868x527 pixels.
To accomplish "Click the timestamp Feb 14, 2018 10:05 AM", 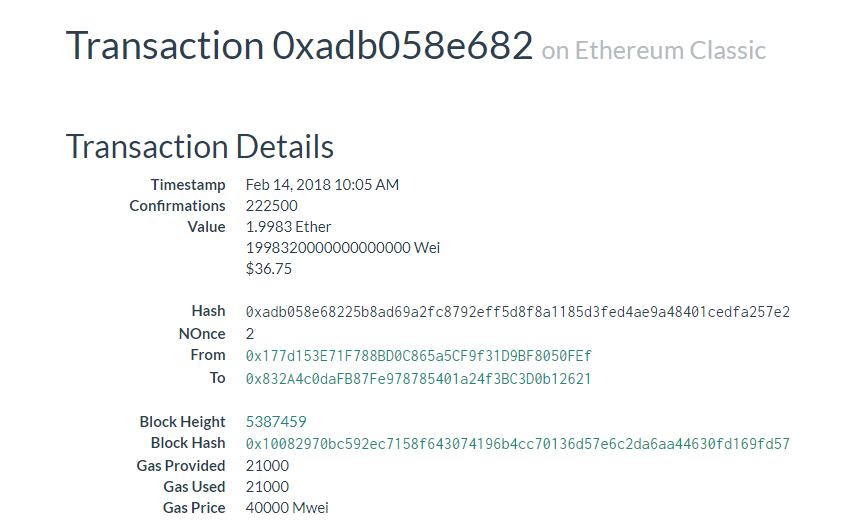I will (x=322, y=185).
